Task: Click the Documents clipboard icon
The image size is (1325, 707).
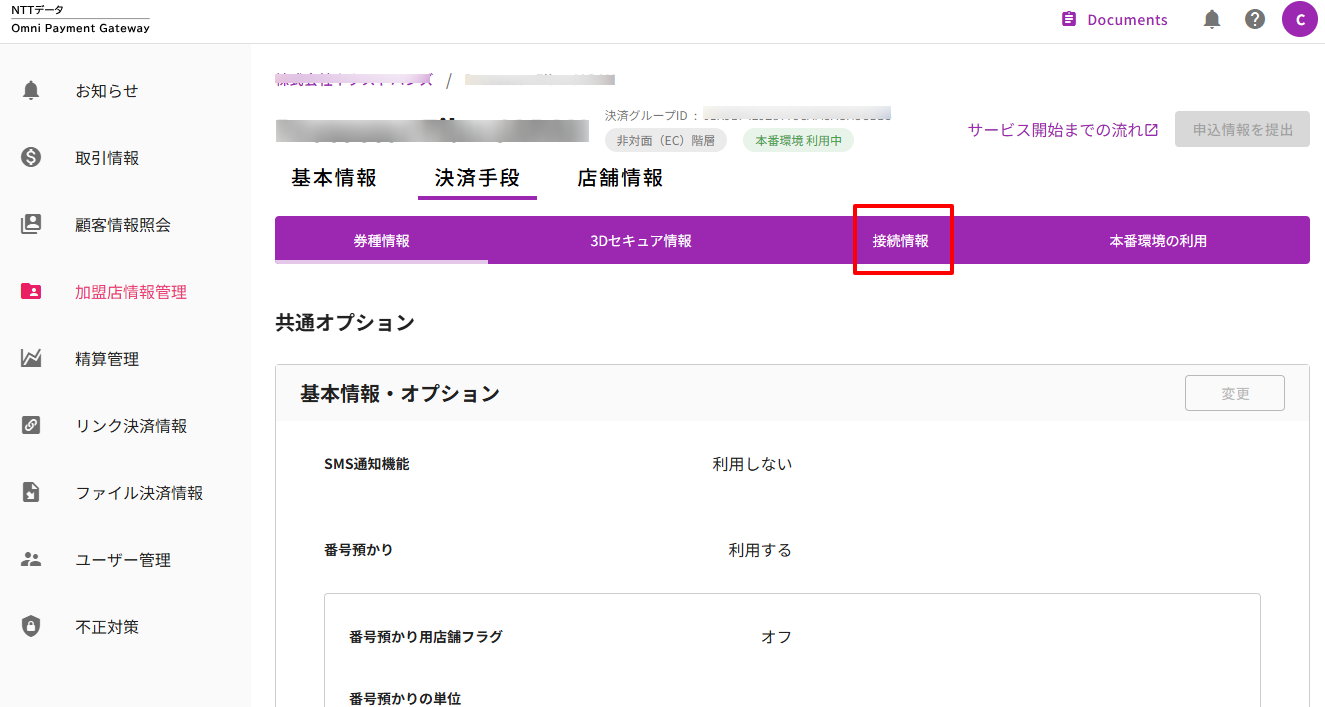Action: (1069, 20)
